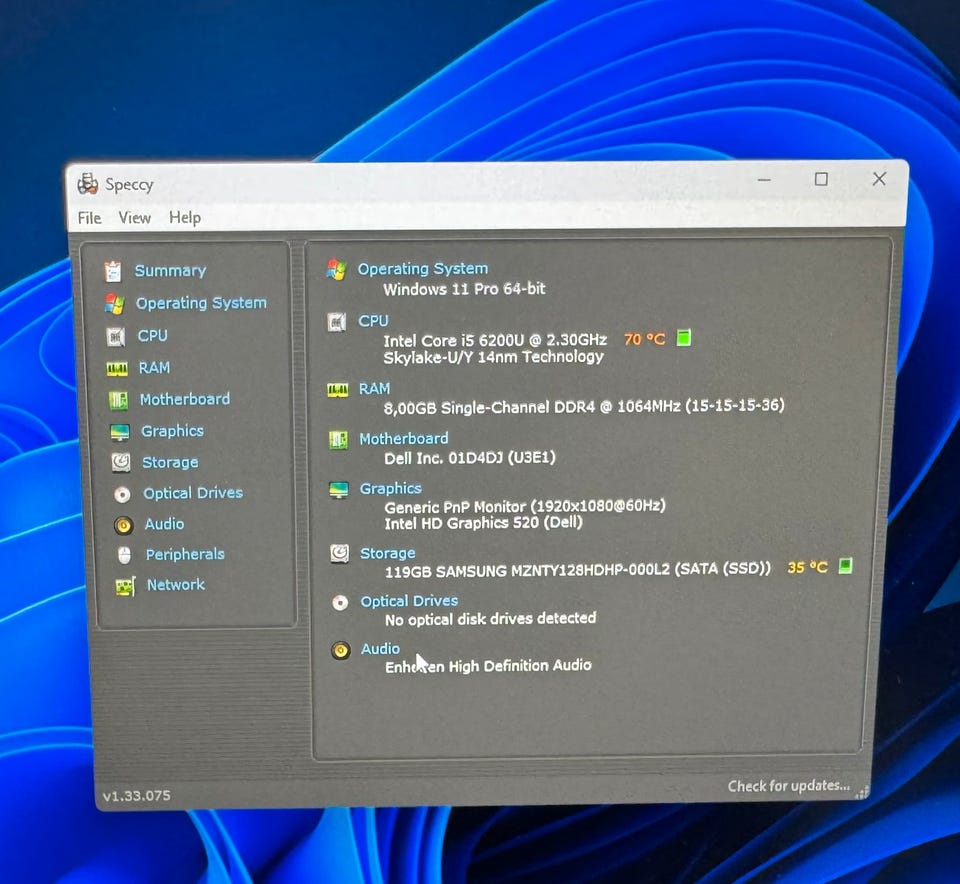Select Summary in the sidebar
Image resolution: width=960 pixels, height=884 pixels.
[x=170, y=271]
